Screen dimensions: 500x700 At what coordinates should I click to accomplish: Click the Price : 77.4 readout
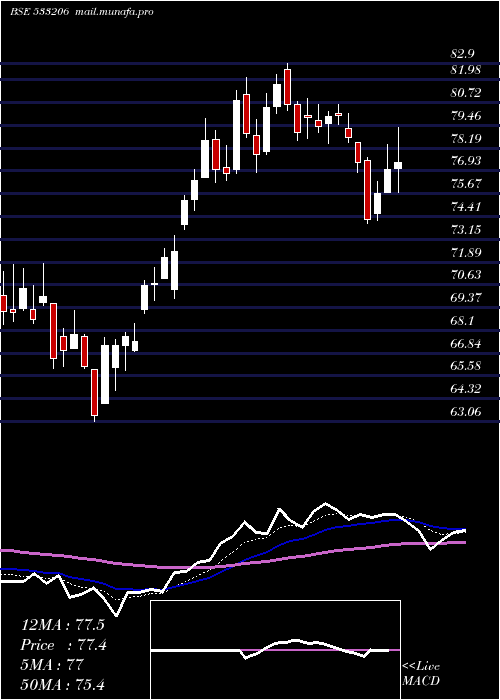pos(63,645)
